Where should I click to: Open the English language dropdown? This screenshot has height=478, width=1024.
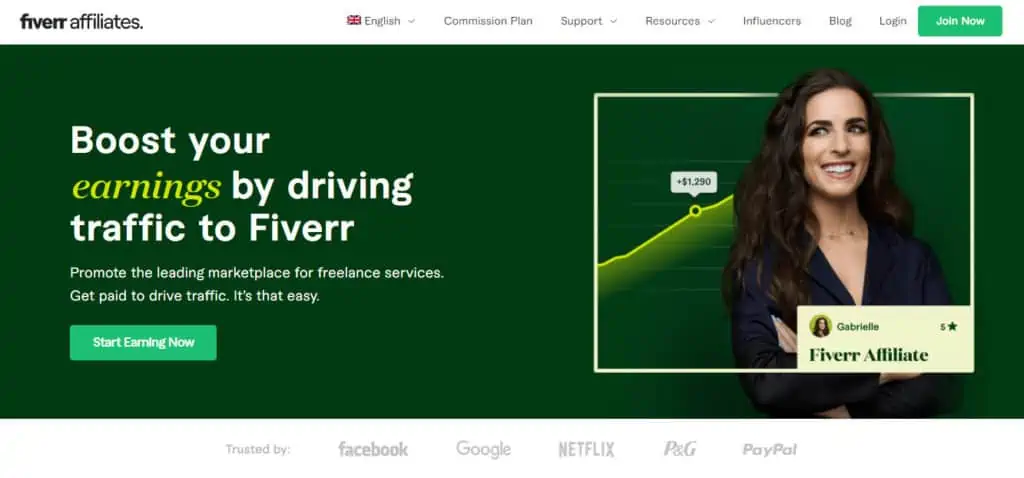pos(381,21)
